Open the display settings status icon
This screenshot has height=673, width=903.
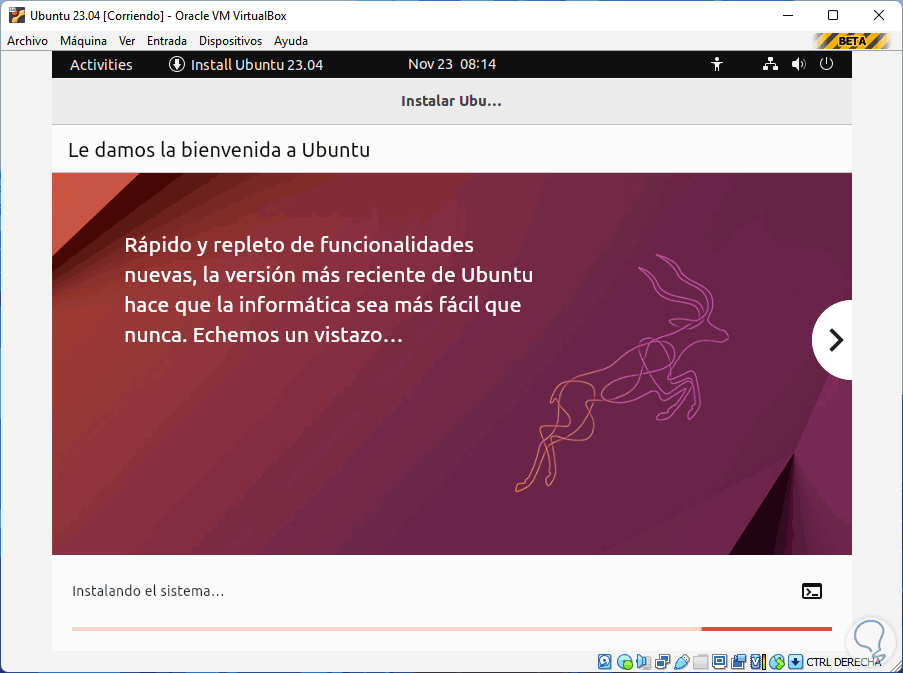[719, 661]
